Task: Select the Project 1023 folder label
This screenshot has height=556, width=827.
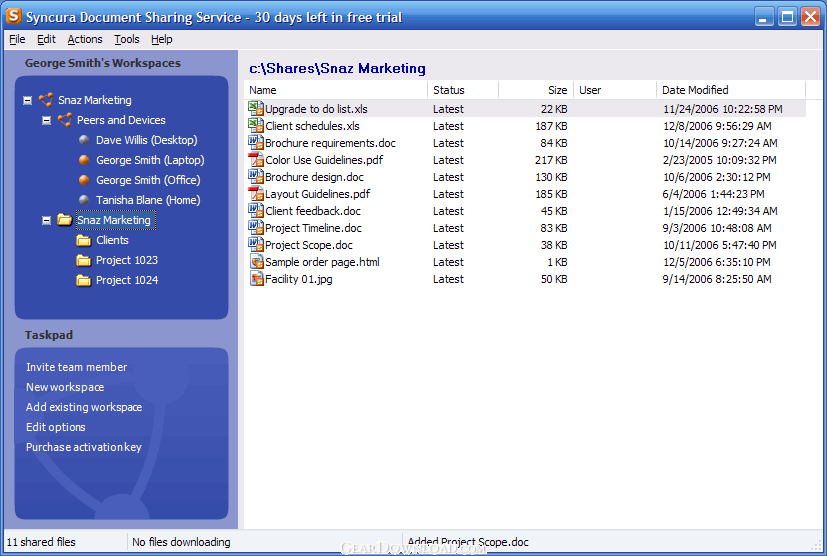Action: click(x=127, y=260)
